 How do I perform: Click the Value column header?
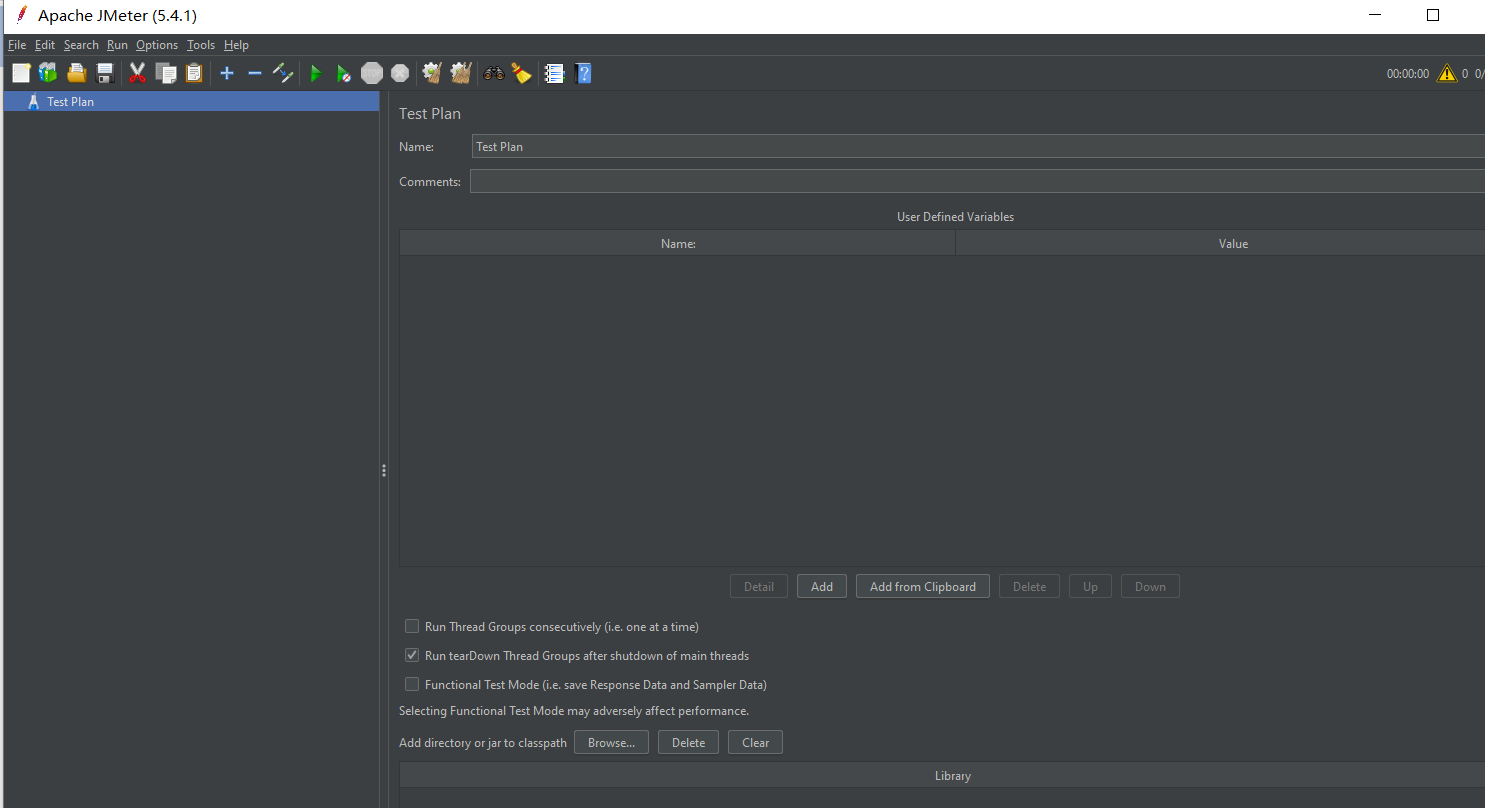pos(1220,243)
